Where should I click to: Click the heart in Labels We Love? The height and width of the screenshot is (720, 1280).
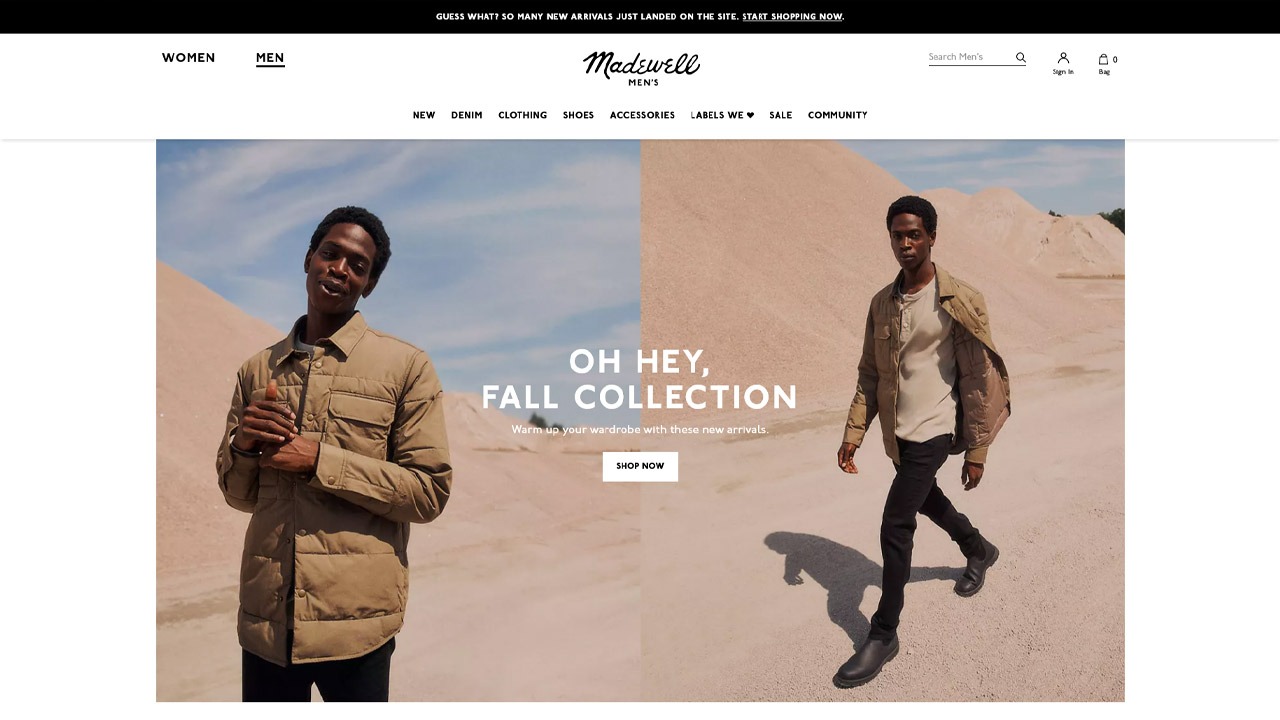[x=750, y=115]
